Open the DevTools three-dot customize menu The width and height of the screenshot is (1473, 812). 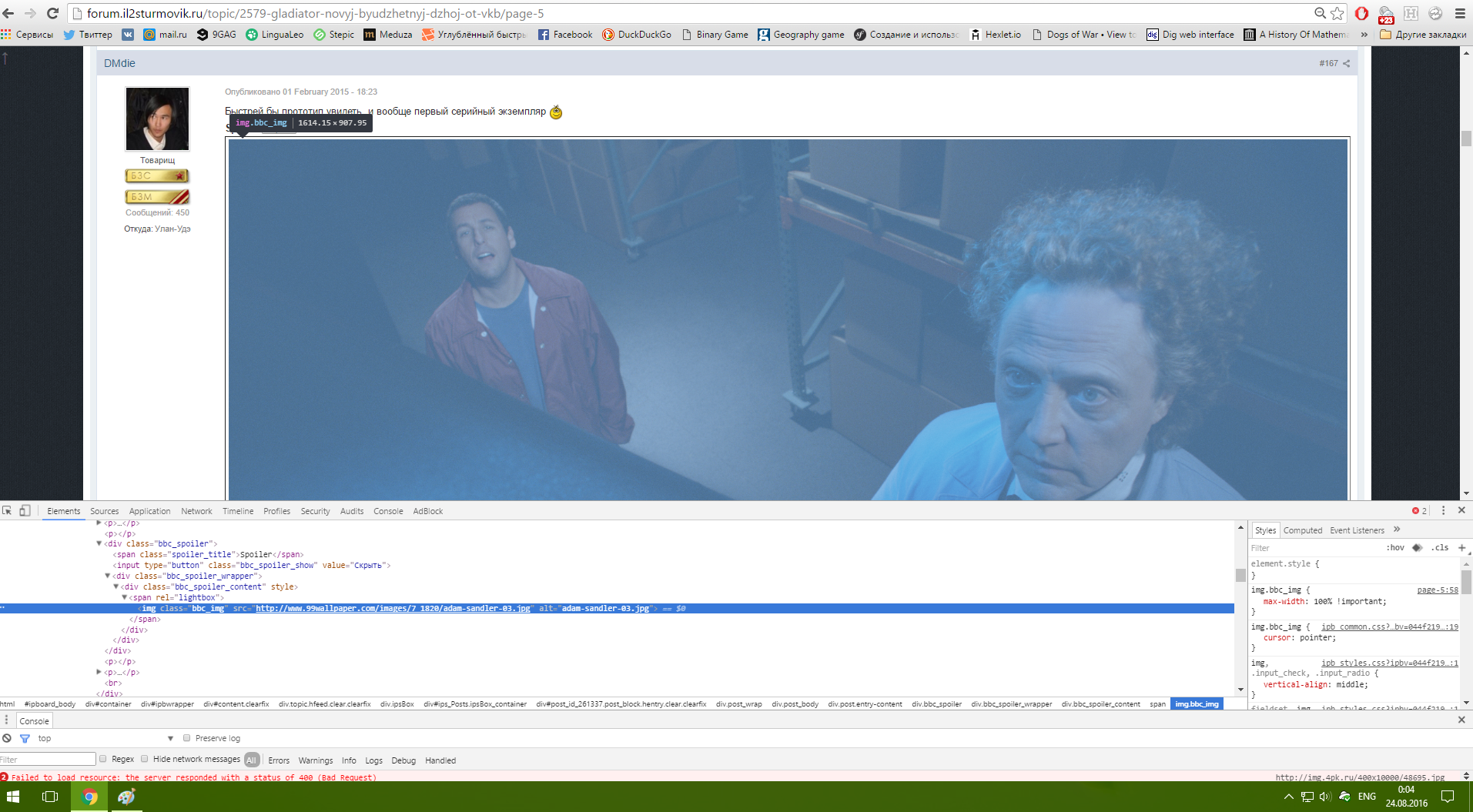coord(1444,510)
